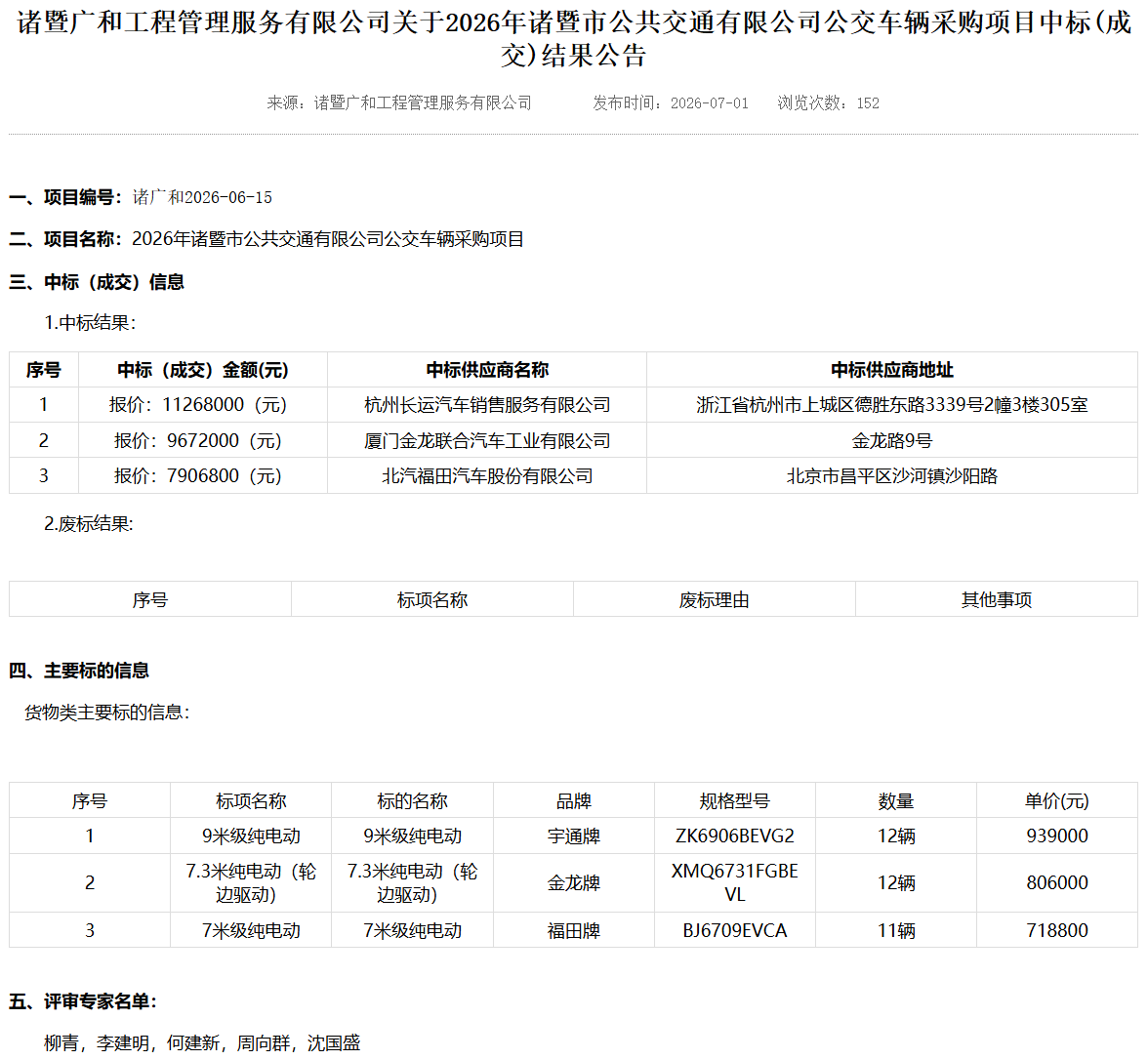Click brand cell 宇通牌
This screenshot has width=1148, height=1060.
(x=573, y=836)
